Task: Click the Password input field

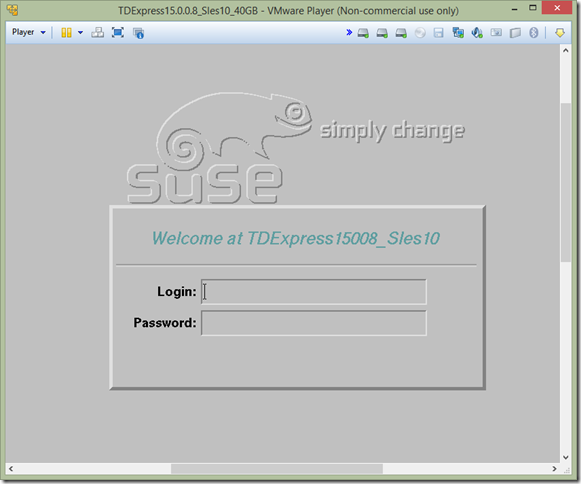Action: (x=314, y=323)
